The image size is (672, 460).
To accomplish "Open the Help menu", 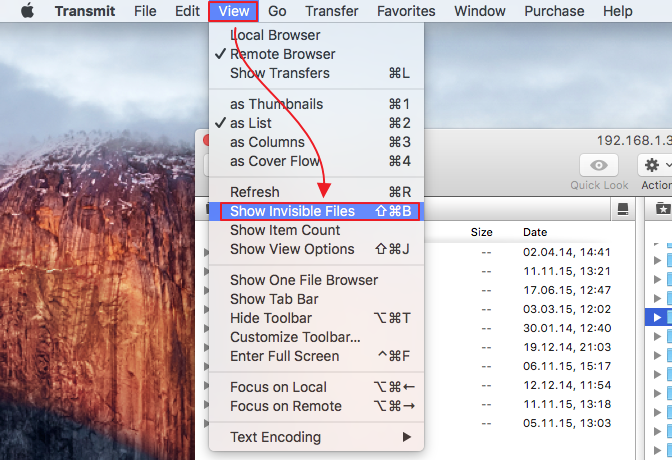I will point(618,11).
